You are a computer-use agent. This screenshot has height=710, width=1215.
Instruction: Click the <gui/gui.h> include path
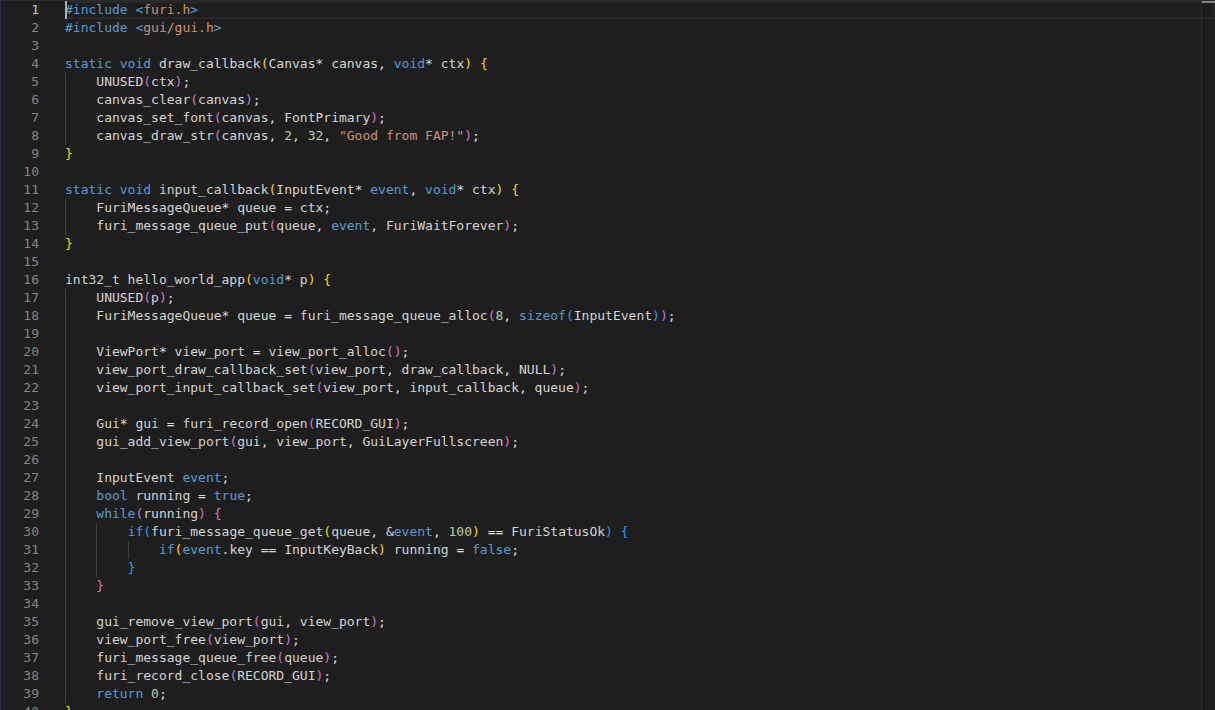coord(178,28)
